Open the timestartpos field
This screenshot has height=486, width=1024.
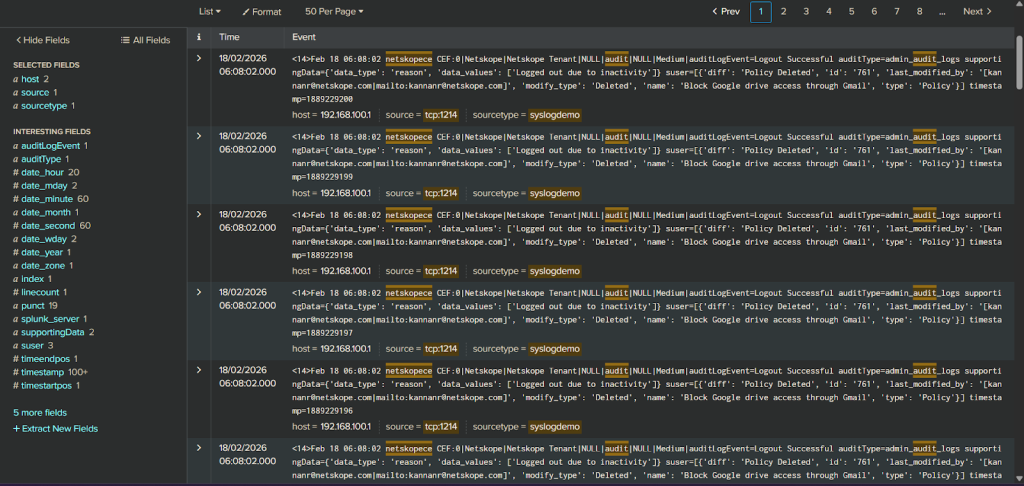(x=46, y=385)
